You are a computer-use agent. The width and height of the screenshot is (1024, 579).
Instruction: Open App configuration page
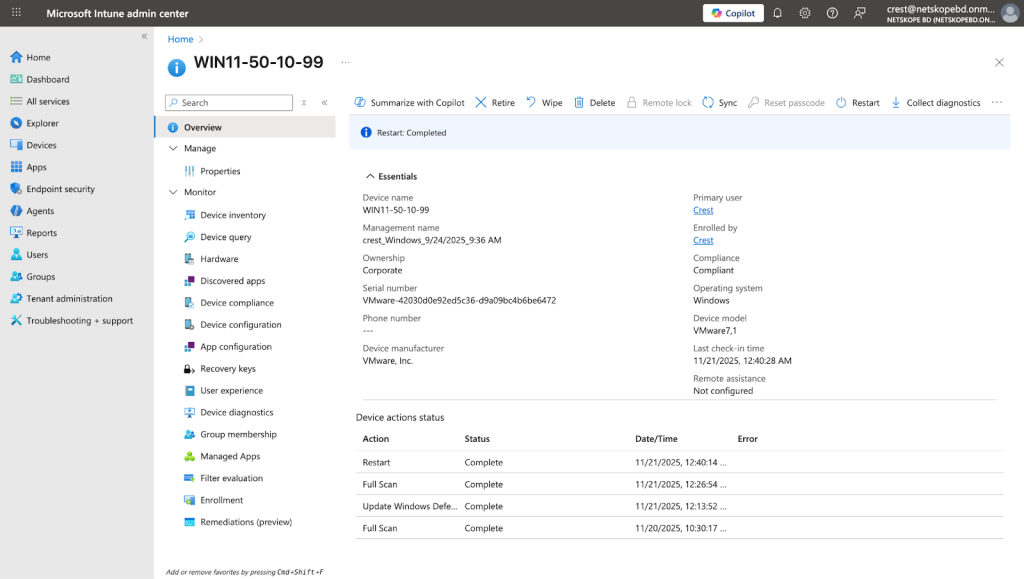tap(236, 347)
